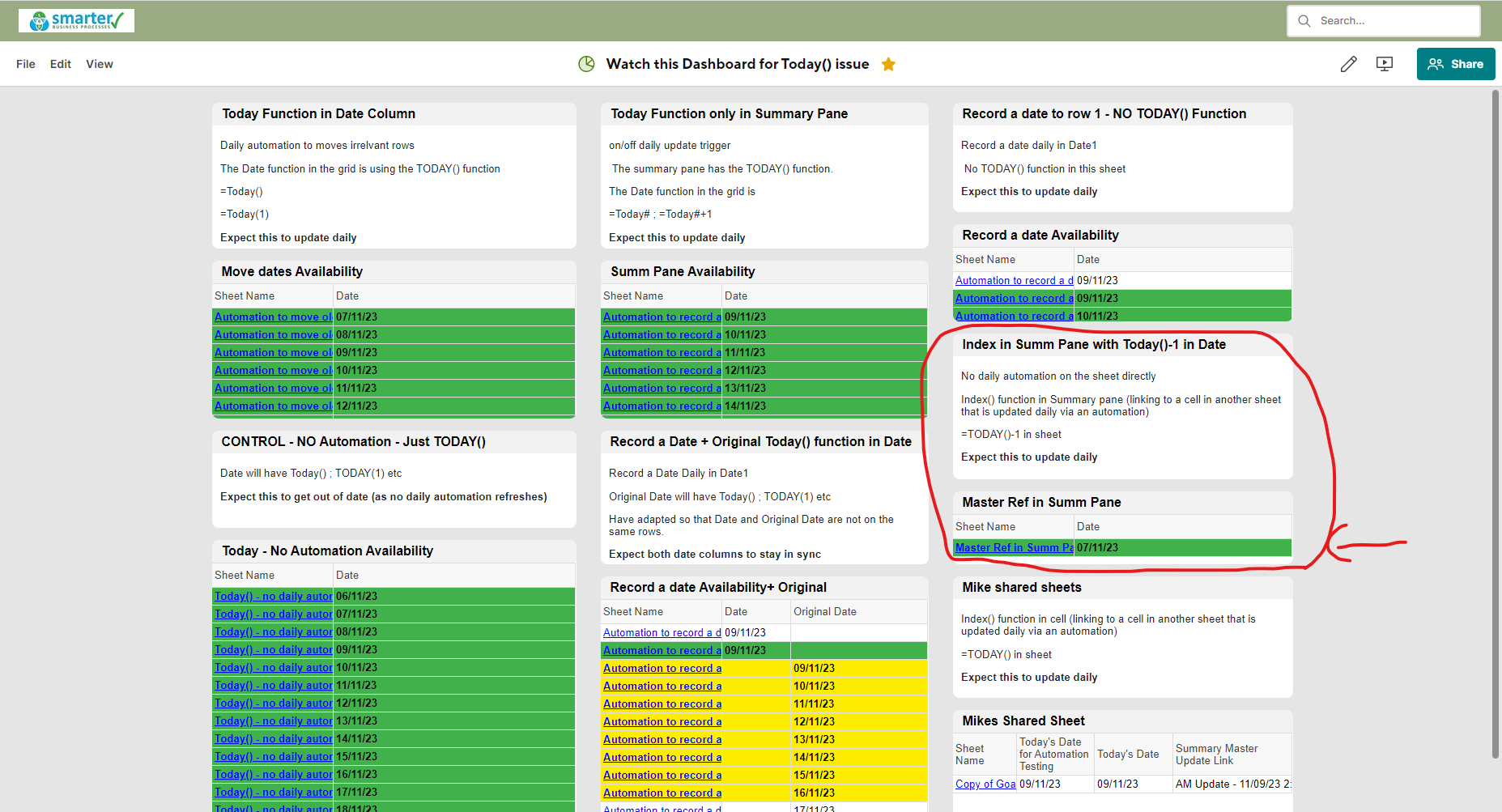Image resolution: width=1502 pixels, height=812 pixels.
Task: Open Automation to move link dated 07/11/23
Action: point(273,317)
